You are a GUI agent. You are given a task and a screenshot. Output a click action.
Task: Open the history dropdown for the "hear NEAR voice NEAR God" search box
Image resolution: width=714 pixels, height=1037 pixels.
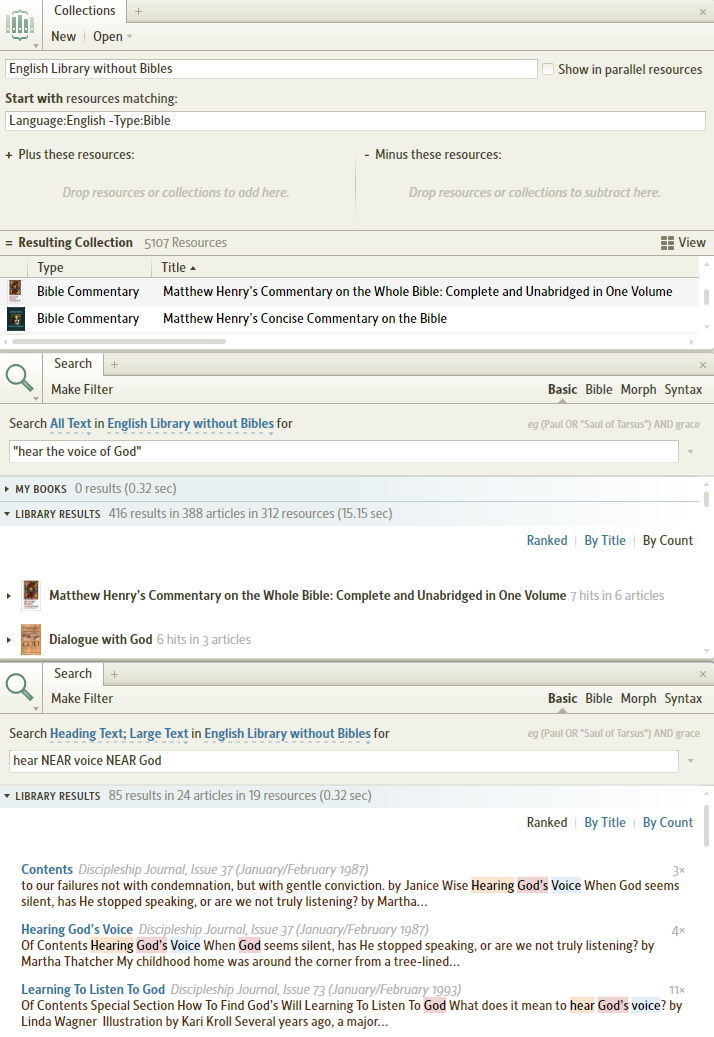point(690,761)
